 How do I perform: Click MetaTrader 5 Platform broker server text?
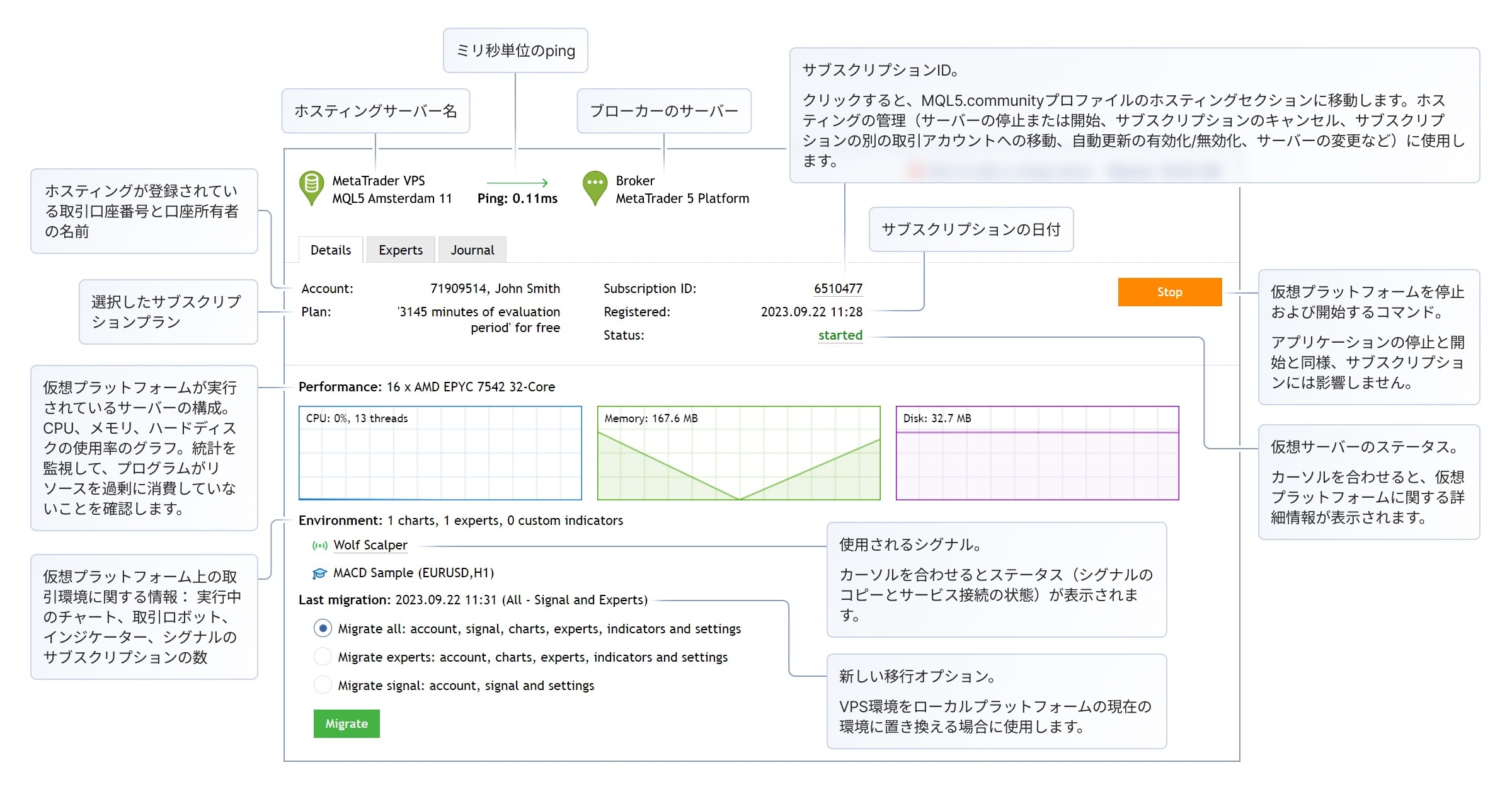point(682,198)
